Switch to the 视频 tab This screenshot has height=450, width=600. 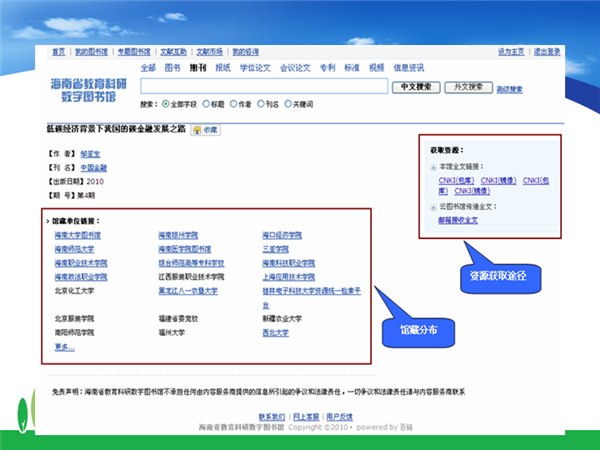pos(377,68)
